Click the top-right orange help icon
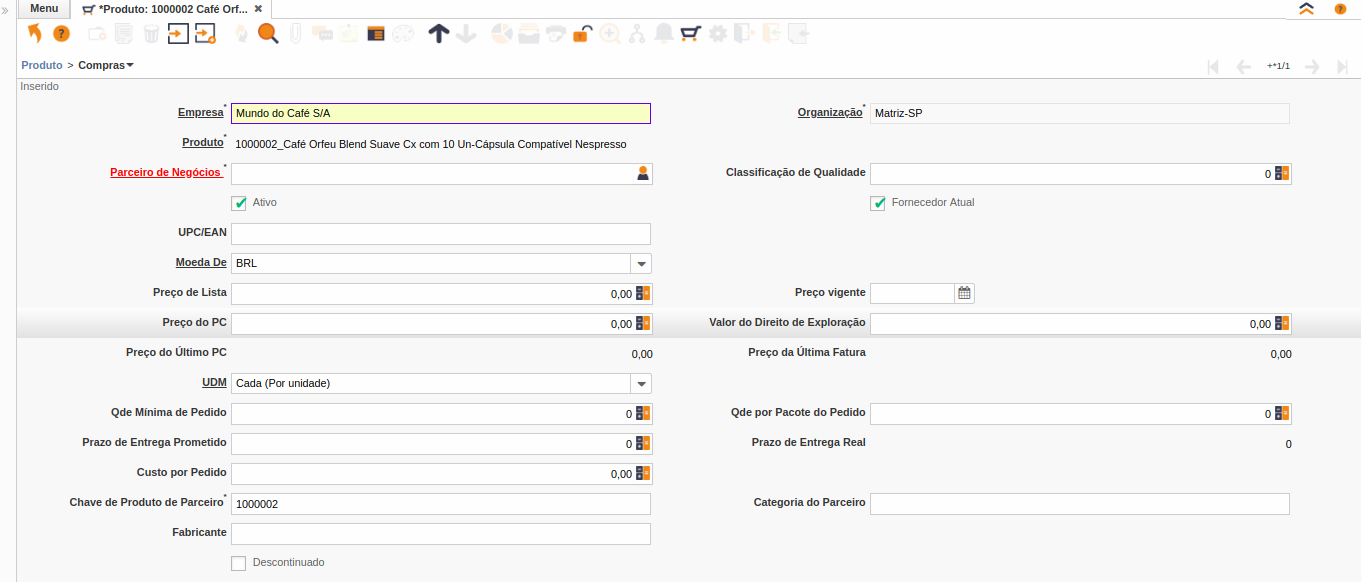Image resolution: width=1362 pixels, height=582 pixels. coord(1340,8)
